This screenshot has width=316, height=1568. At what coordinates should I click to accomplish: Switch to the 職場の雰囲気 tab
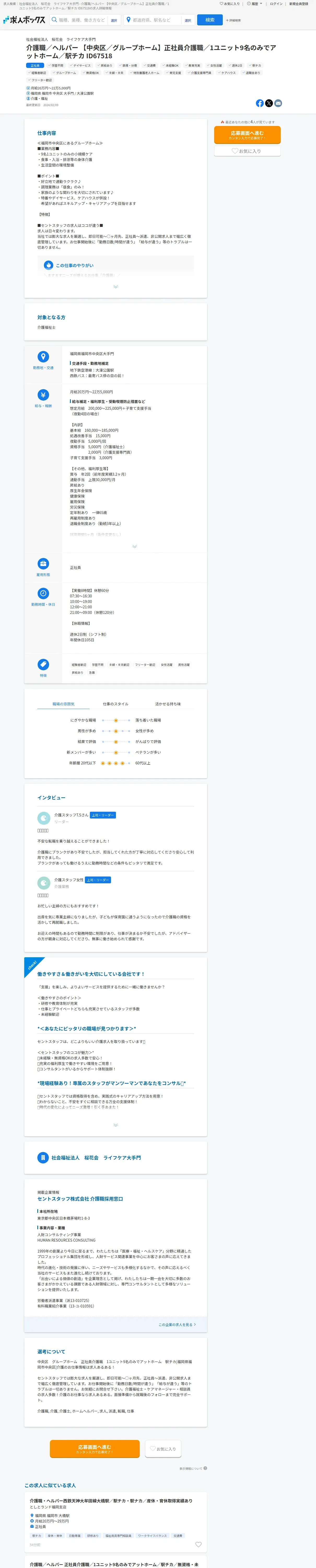point(63,704)
